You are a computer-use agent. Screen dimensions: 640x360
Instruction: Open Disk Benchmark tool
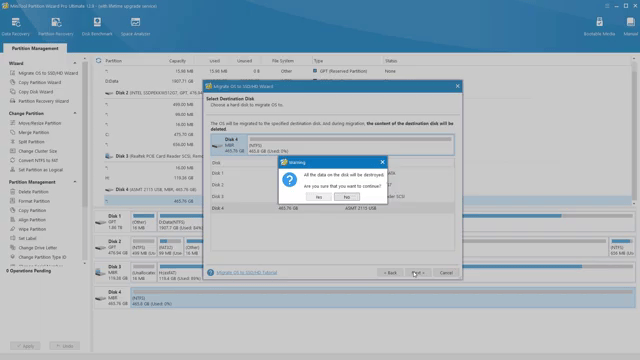point(97,27)
